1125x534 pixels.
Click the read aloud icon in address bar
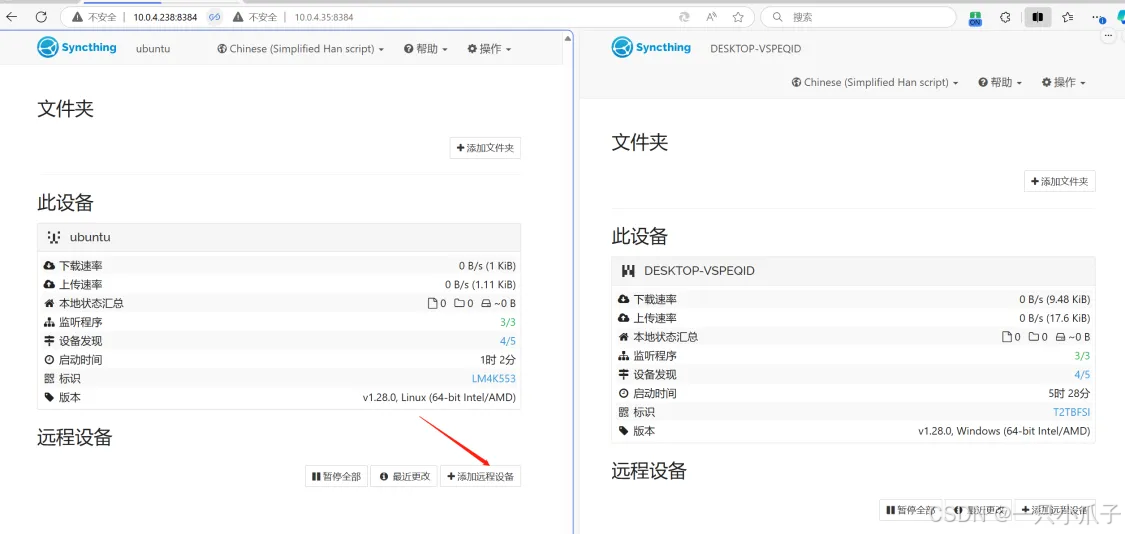711,17
